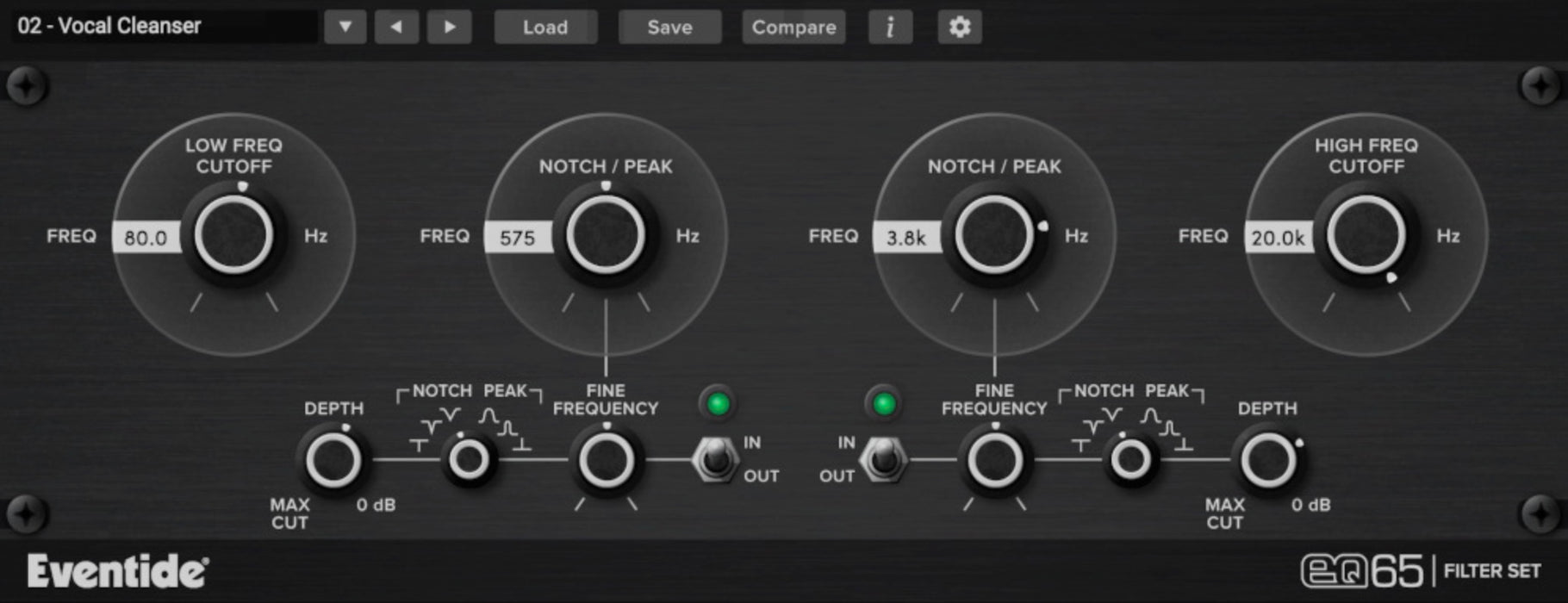Image resolution: width=1568 pixels, height=603 pixels.
Task: Click the right NOTCH/PEAK shape selector knob
Action: (x=1130, y=460)
